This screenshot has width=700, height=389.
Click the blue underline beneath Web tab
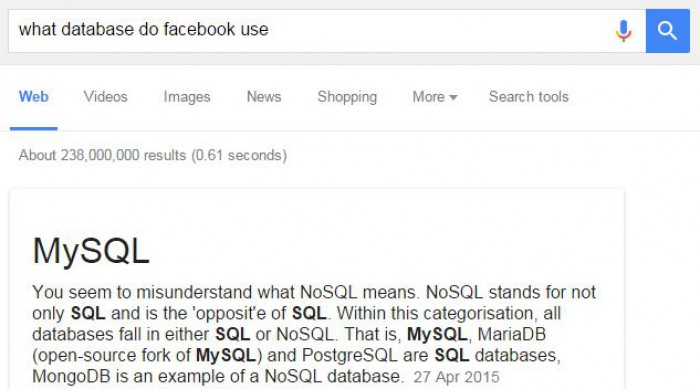33,129
